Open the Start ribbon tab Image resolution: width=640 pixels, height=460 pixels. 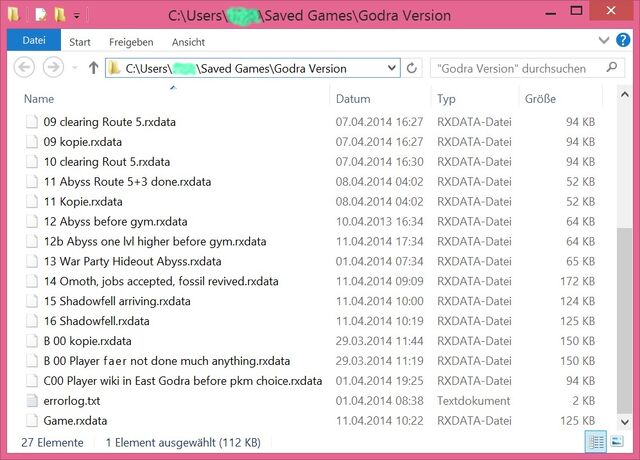coord(80,42)
